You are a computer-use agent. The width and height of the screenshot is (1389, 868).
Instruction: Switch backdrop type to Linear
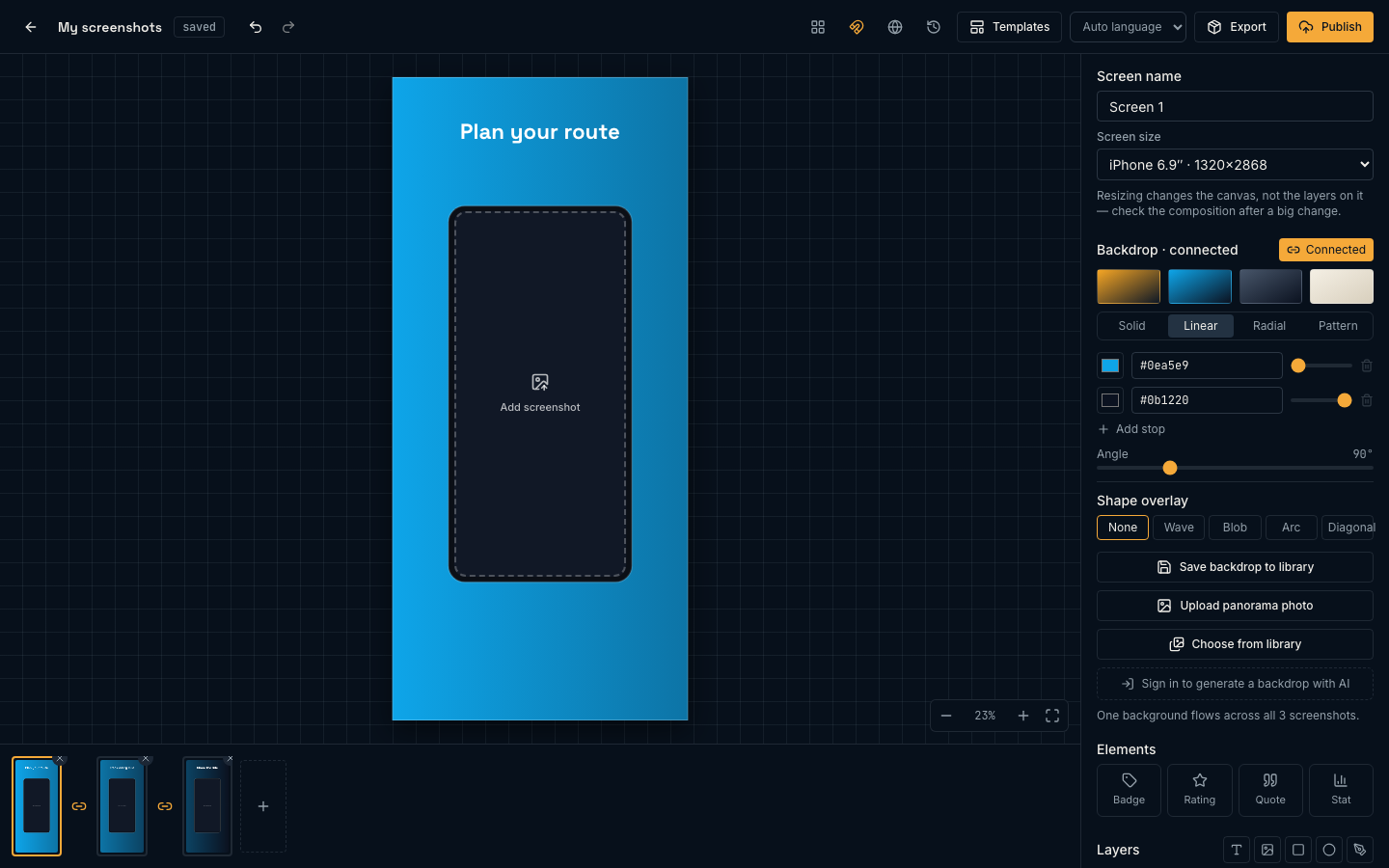pyautogui.click(x=1201, y=326)
